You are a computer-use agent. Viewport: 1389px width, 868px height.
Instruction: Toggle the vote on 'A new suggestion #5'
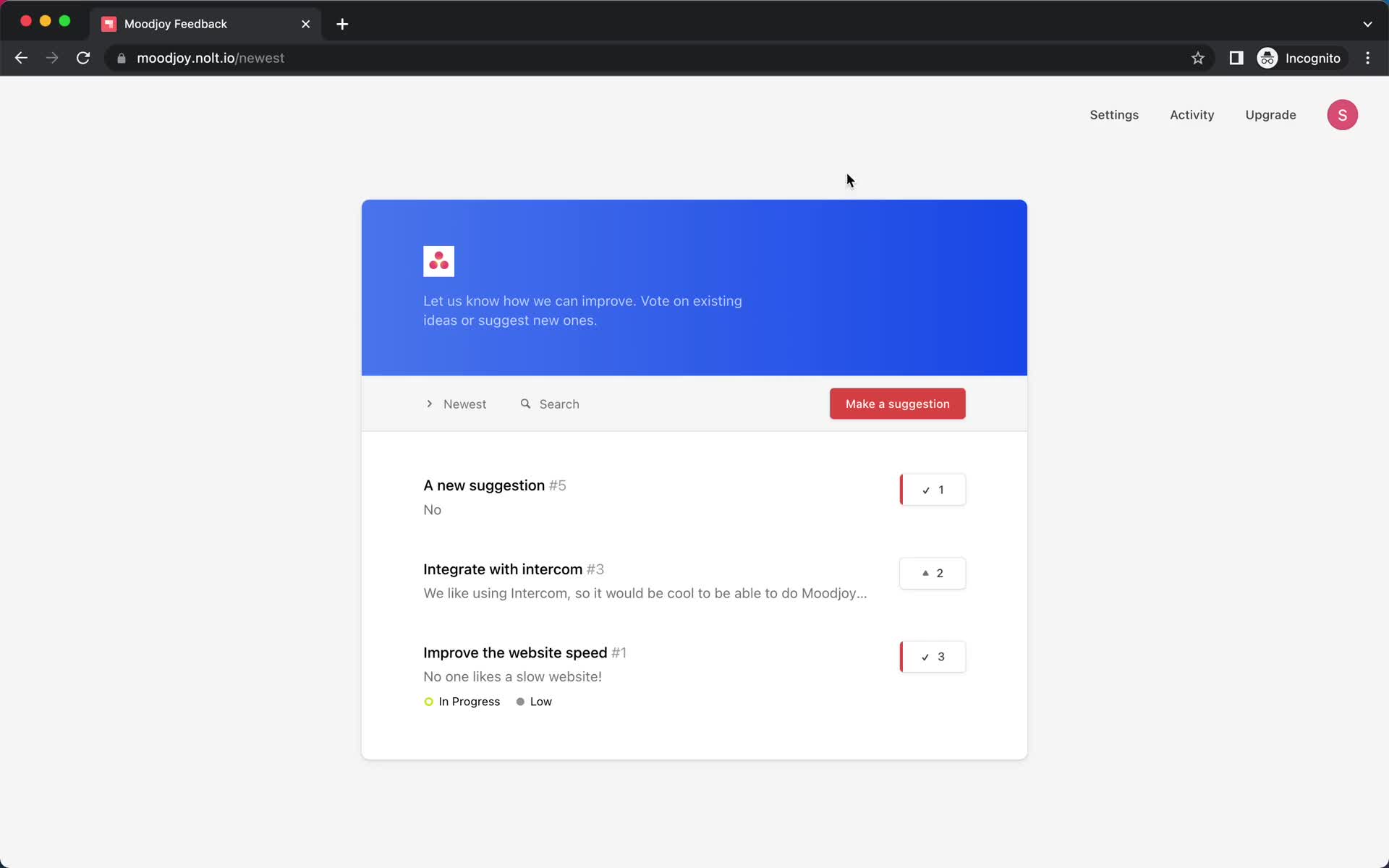932,489
